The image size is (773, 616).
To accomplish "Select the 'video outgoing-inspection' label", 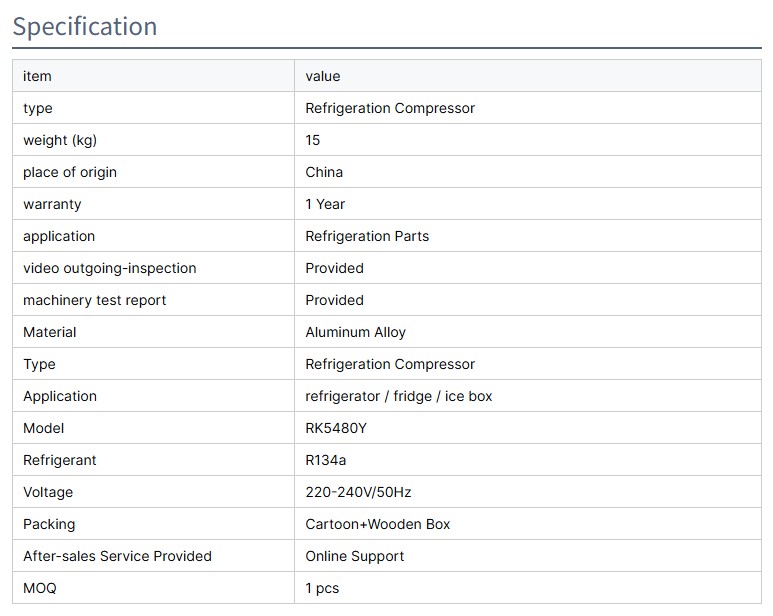I will [110, 268].
